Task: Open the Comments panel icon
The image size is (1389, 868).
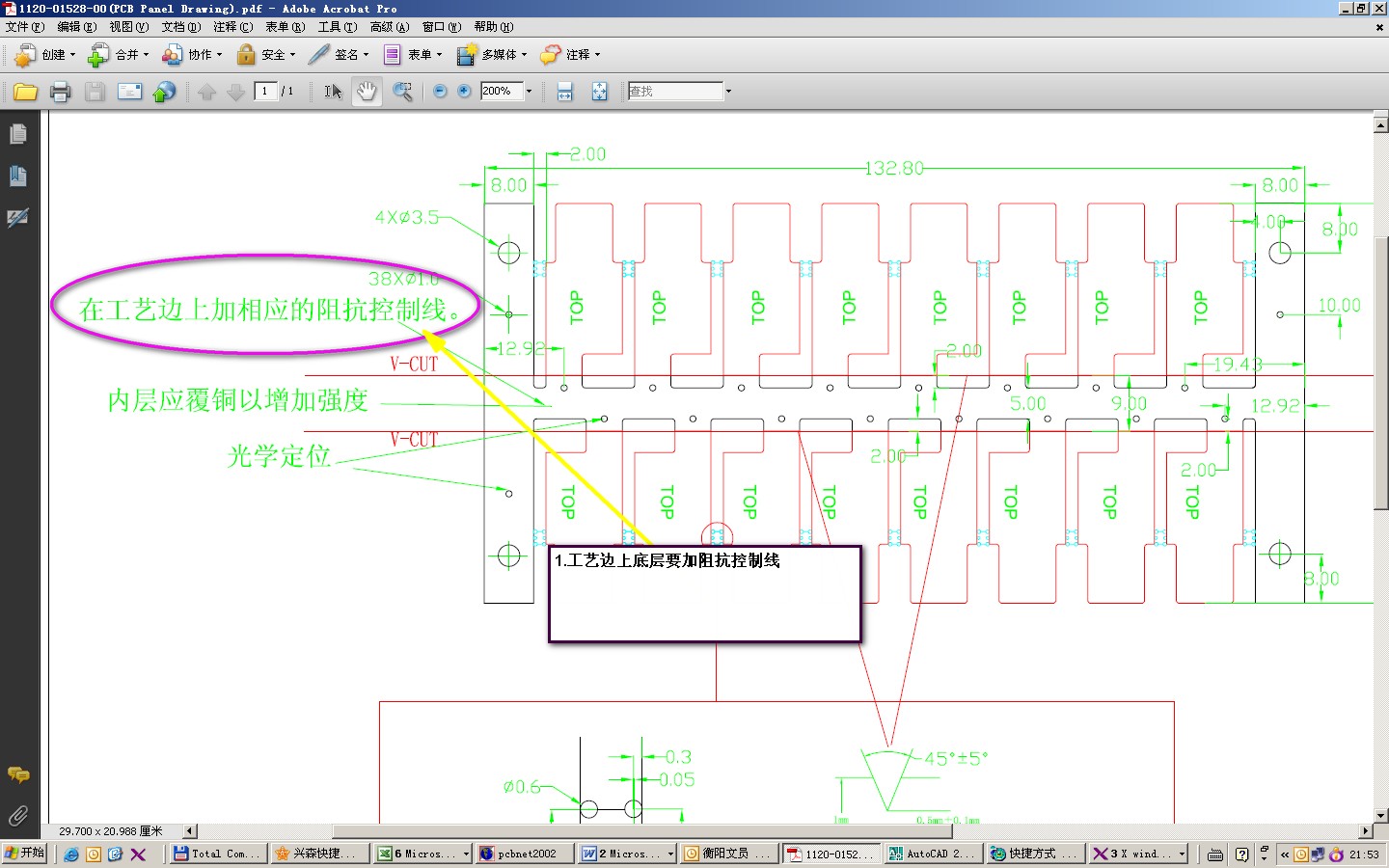Action: 18,774
